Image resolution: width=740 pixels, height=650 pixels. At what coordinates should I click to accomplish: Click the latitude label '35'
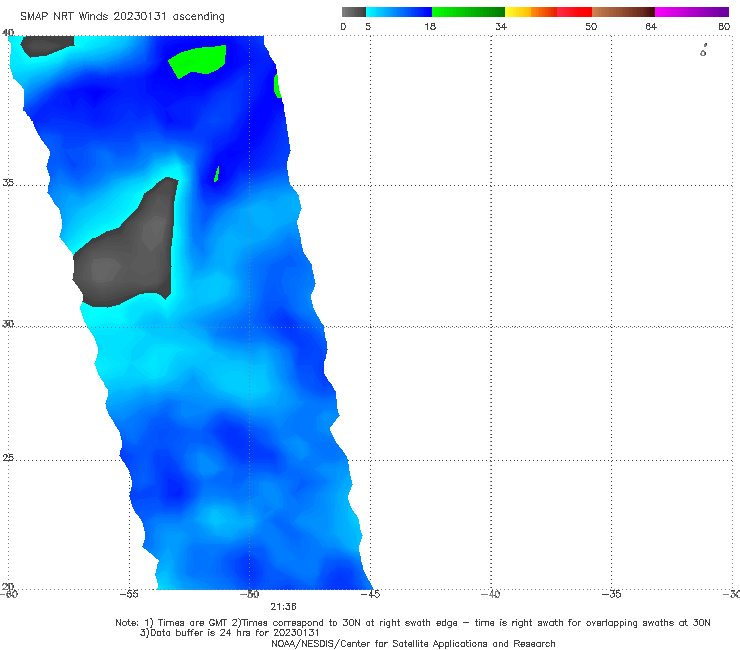8,182
